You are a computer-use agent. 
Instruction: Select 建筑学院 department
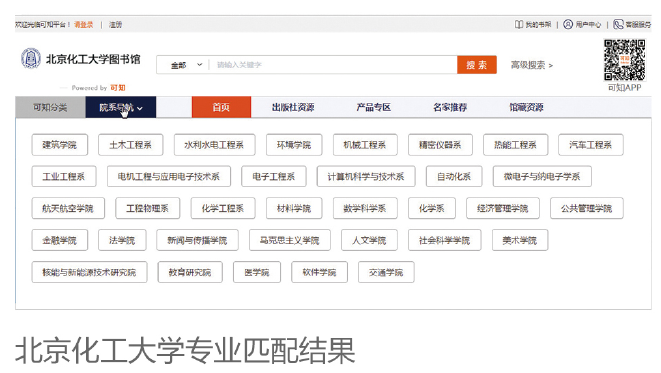tap(60, 145)
